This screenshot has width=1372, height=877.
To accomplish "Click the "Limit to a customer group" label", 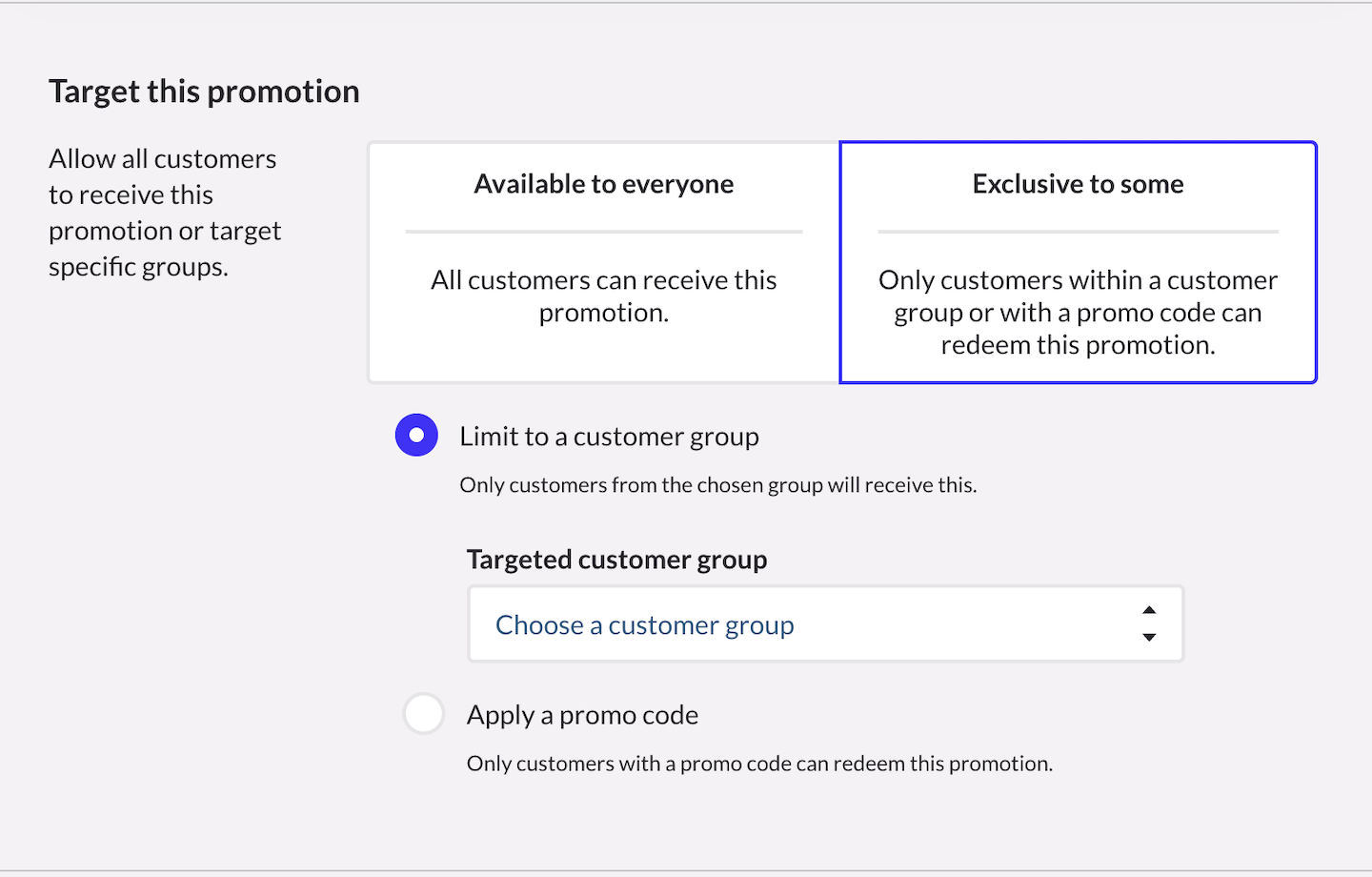I will 609,437.
